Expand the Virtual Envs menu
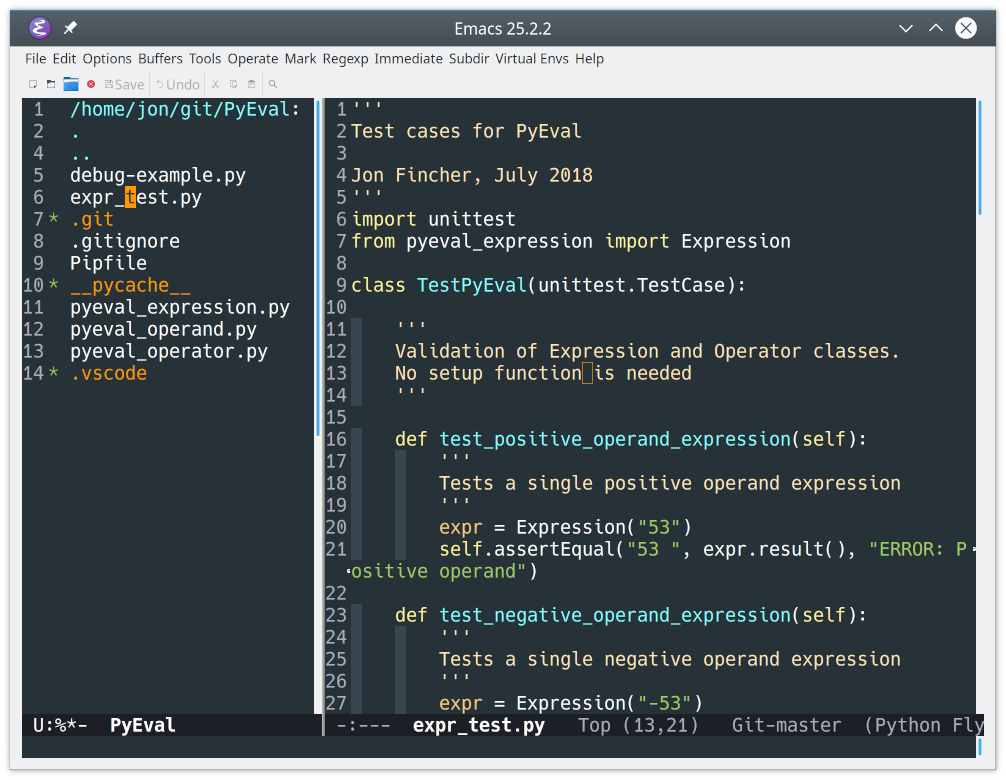Image resolution: width=1006 pixels, height=780 pixels. click(532, 59)
